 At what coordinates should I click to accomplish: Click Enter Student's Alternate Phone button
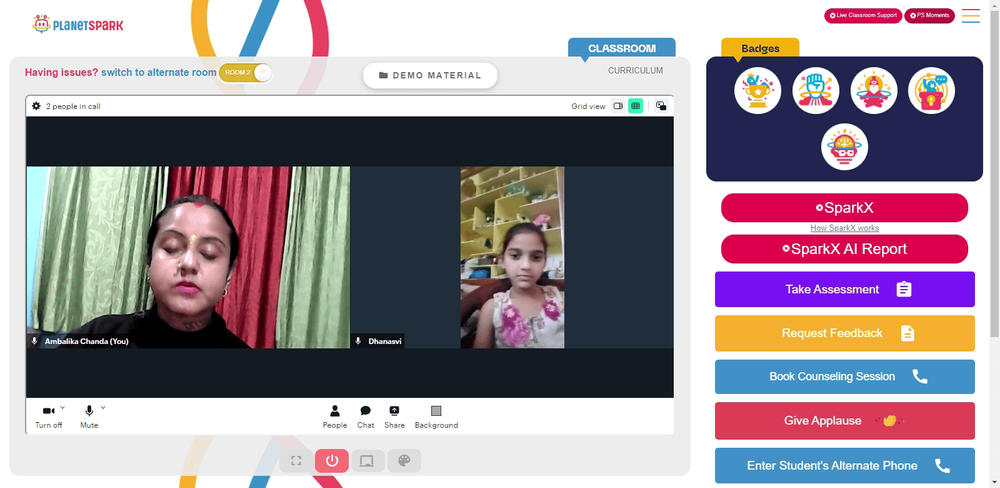pyautogui.click(x=844, y=466)
